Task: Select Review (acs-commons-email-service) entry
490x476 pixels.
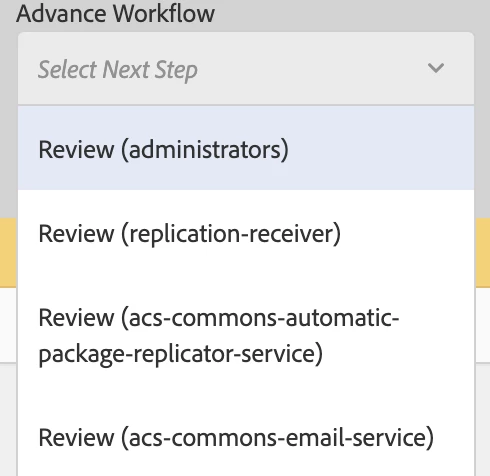Action: [x=246, y=437]
